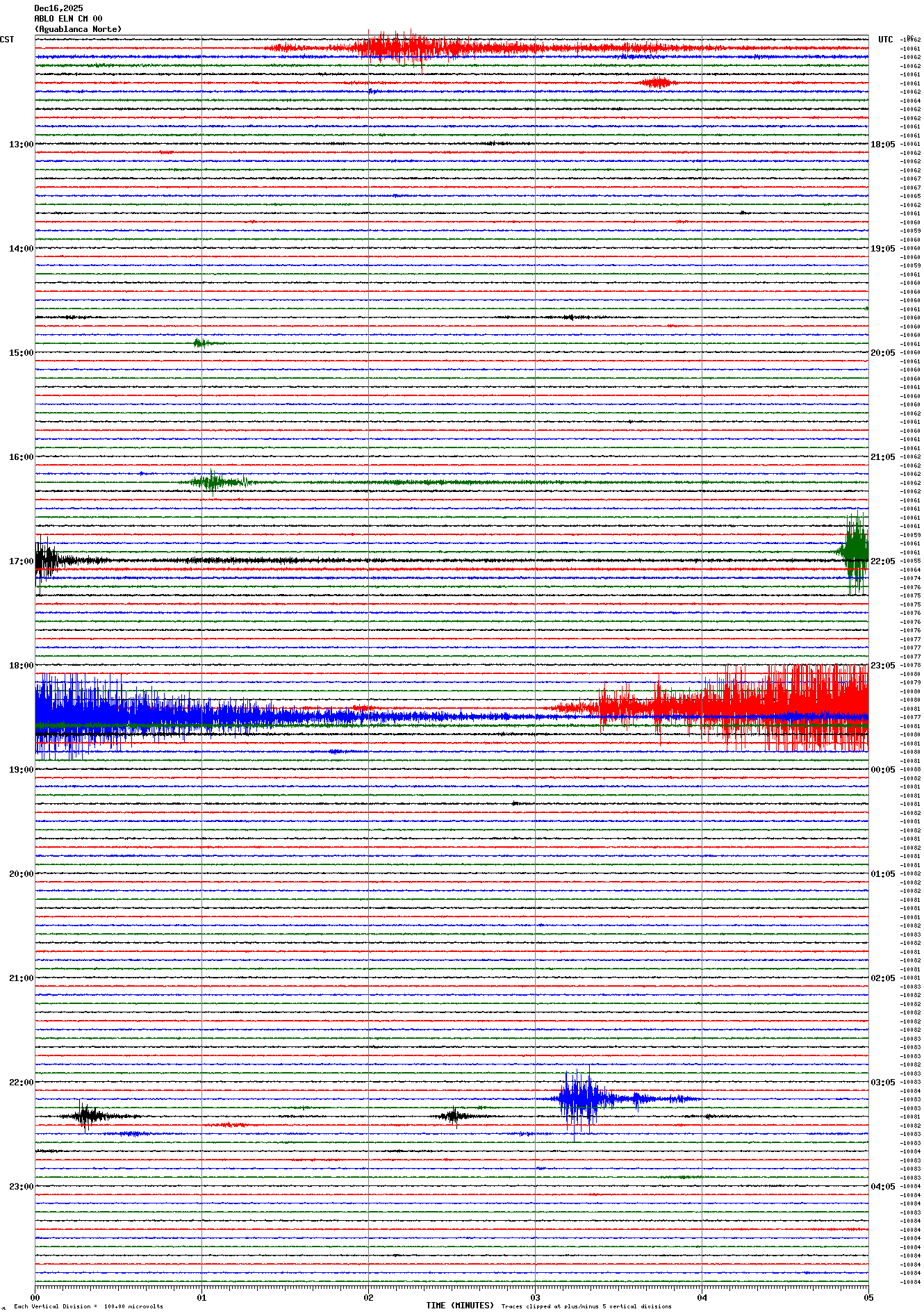
Task: Select the 05 minute axis tick label
Action: [x=868, y=1297]
